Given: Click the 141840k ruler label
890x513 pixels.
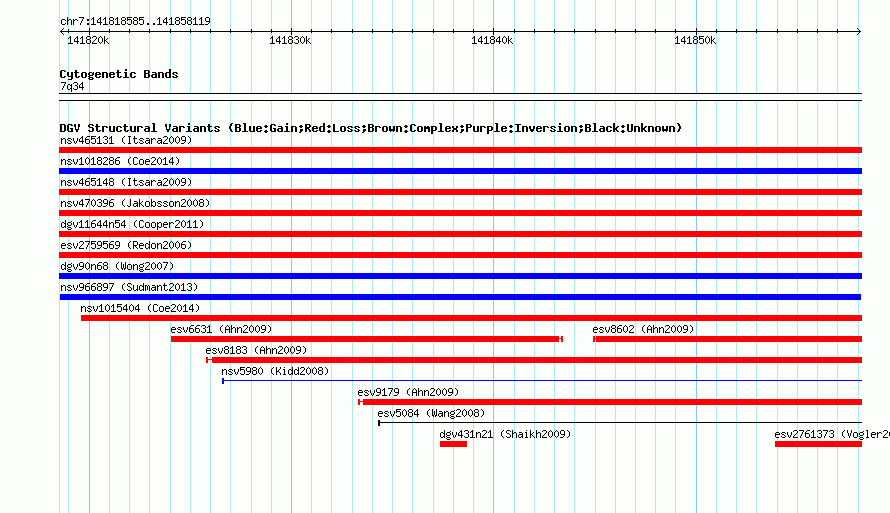Looking at the screenshot, I should pyautogui.click(x=492, y=40).
